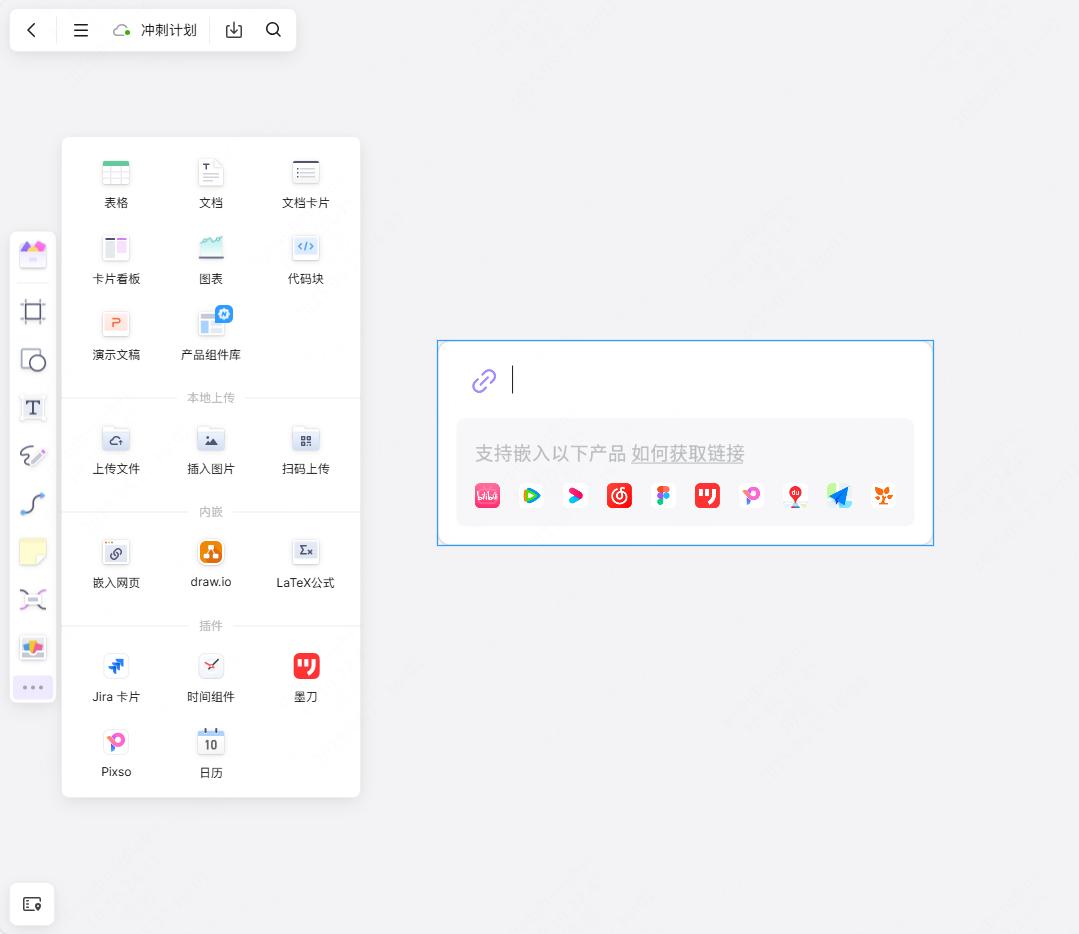Viewport: 1079px width, 934px height.
Task: Click the export/download icon in top bar
Action: [x=233, y=30]
